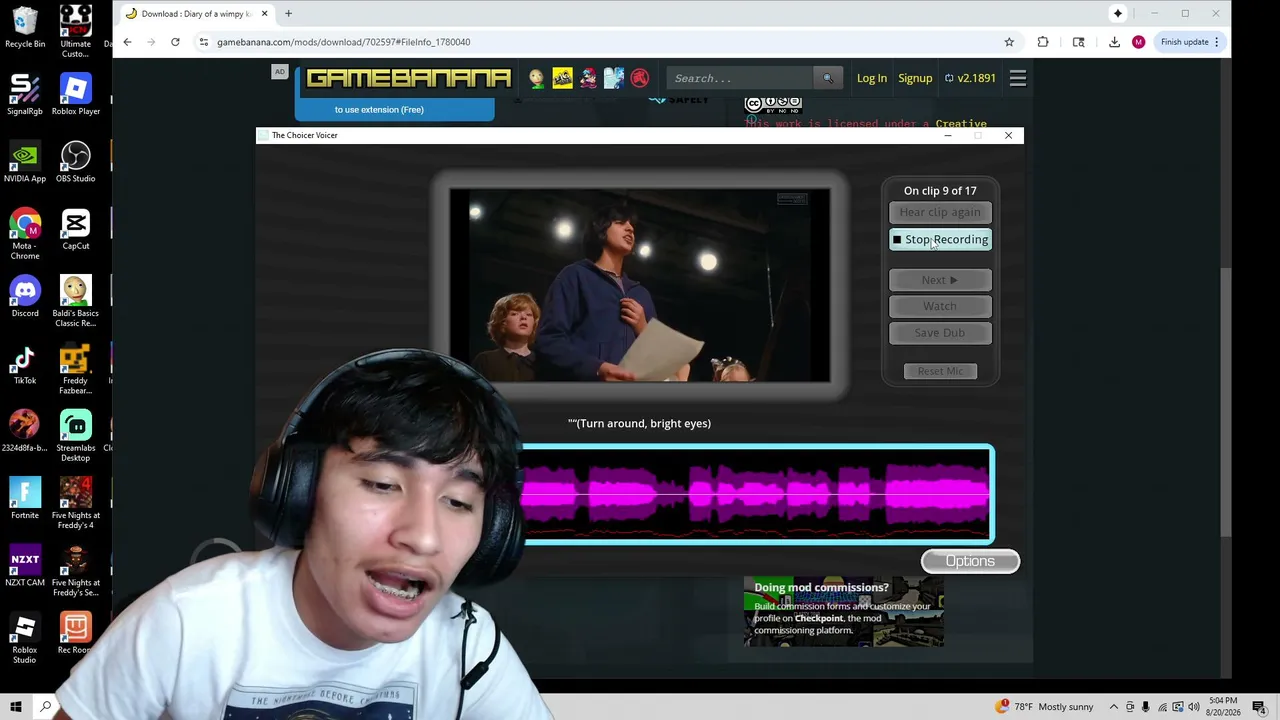The width and height of the screenshot is (1280, 720).
Task: Focus the GameBanana search field
Action: pos(742,78)
